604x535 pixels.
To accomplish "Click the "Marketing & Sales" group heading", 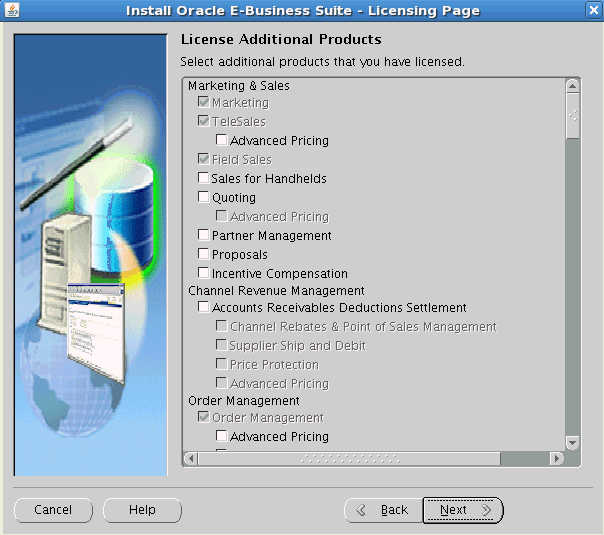I will point(238,86).
